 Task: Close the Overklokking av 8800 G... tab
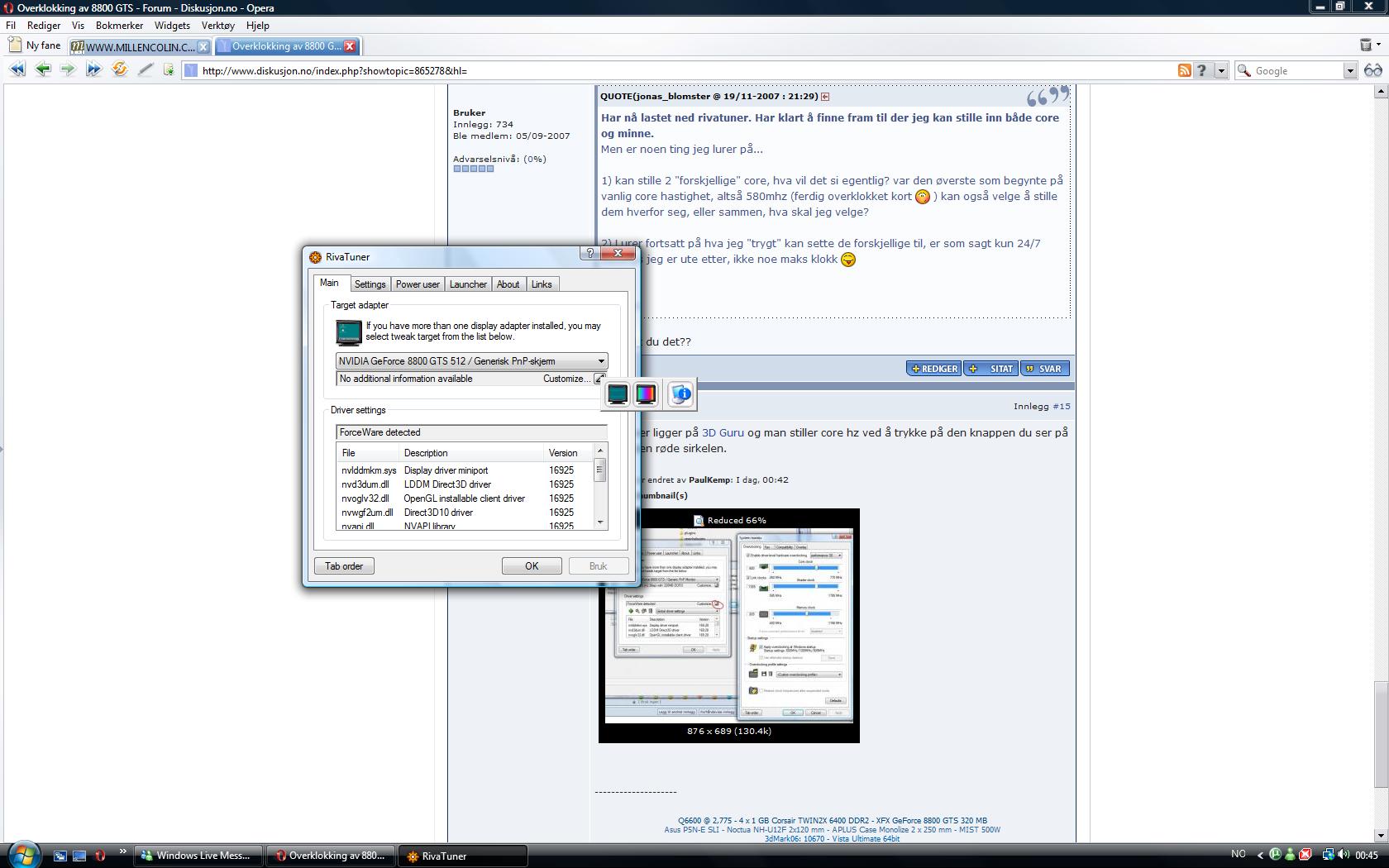[x=350, y=46]
